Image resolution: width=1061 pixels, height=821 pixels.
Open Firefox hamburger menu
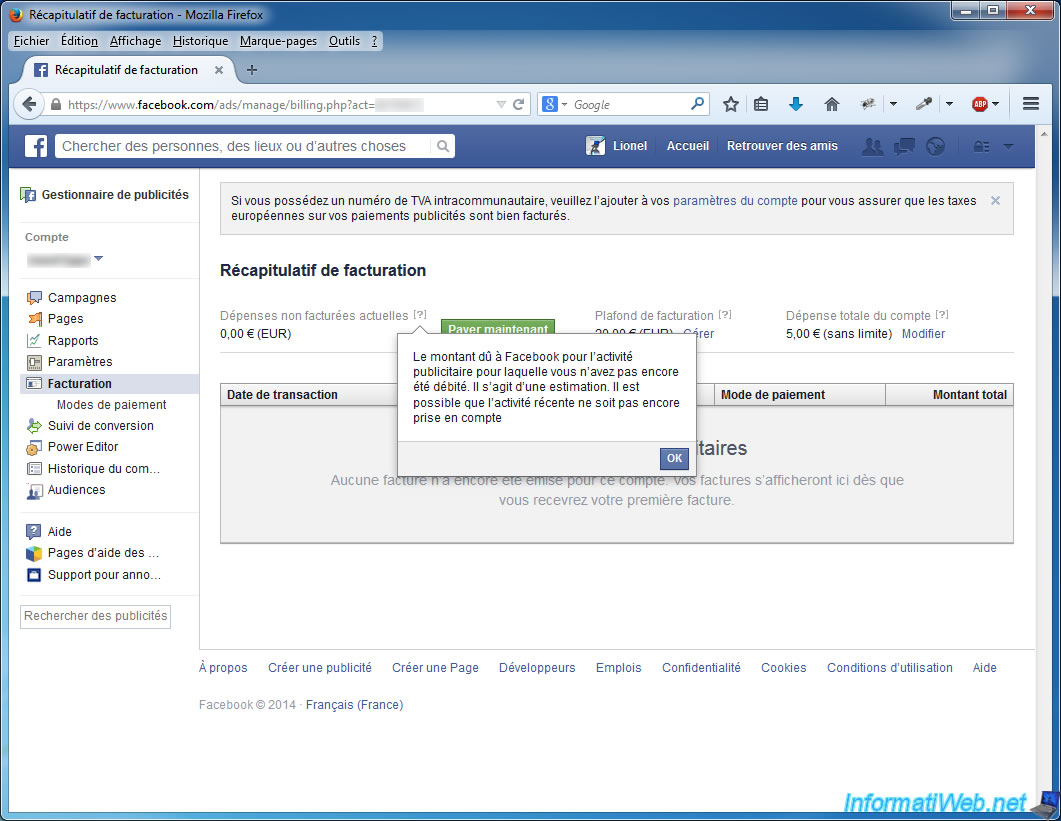click(x=1031, y=104)
